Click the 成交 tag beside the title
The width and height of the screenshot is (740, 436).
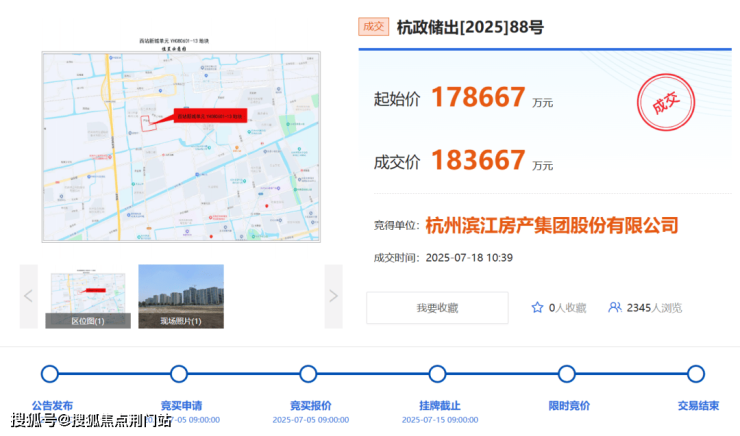[373, 27]
